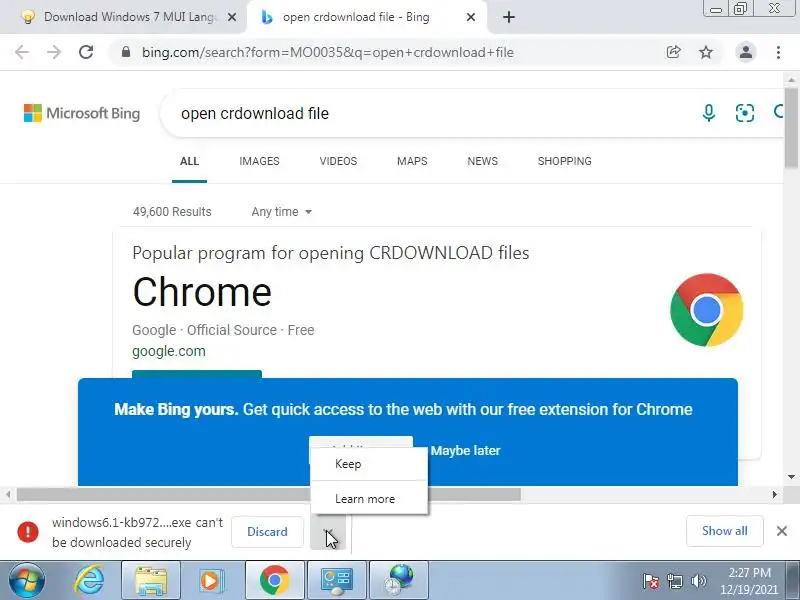Switch to MAPS results
The height and width of the screenshot is (600, 800).
click(412, 161)
